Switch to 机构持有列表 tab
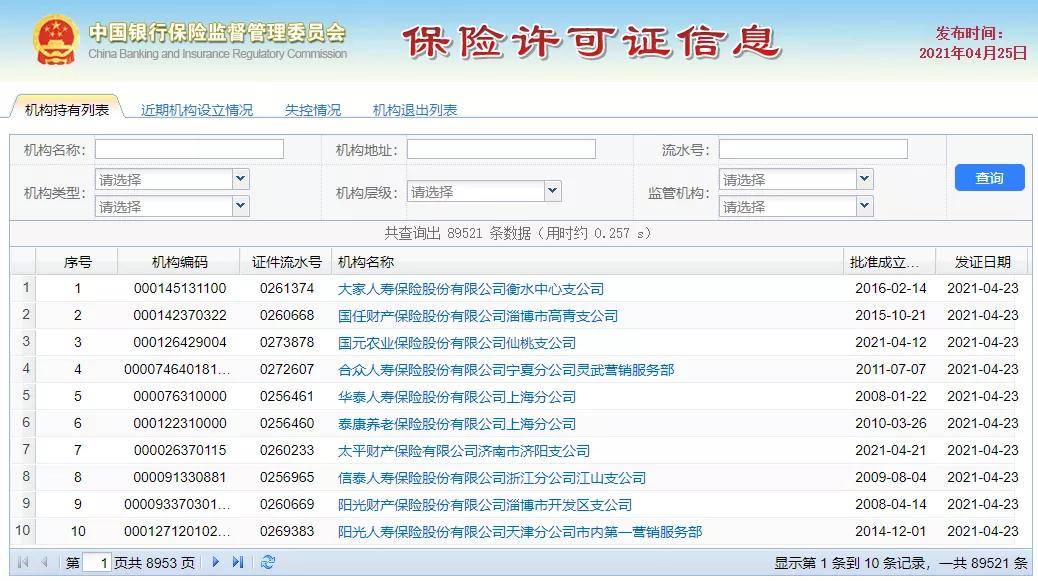The width and height of the screenshot is (1038, 581). [x=67, y=110]
